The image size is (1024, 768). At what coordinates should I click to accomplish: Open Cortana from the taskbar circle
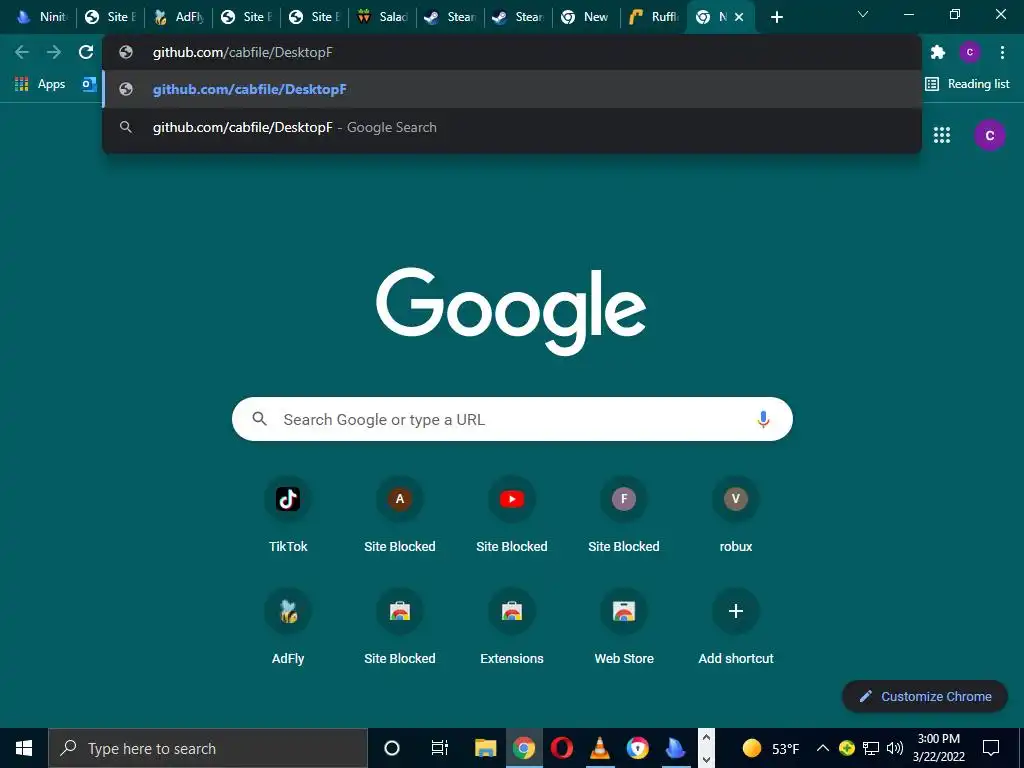pyautogui.click(x=392, y=748)
